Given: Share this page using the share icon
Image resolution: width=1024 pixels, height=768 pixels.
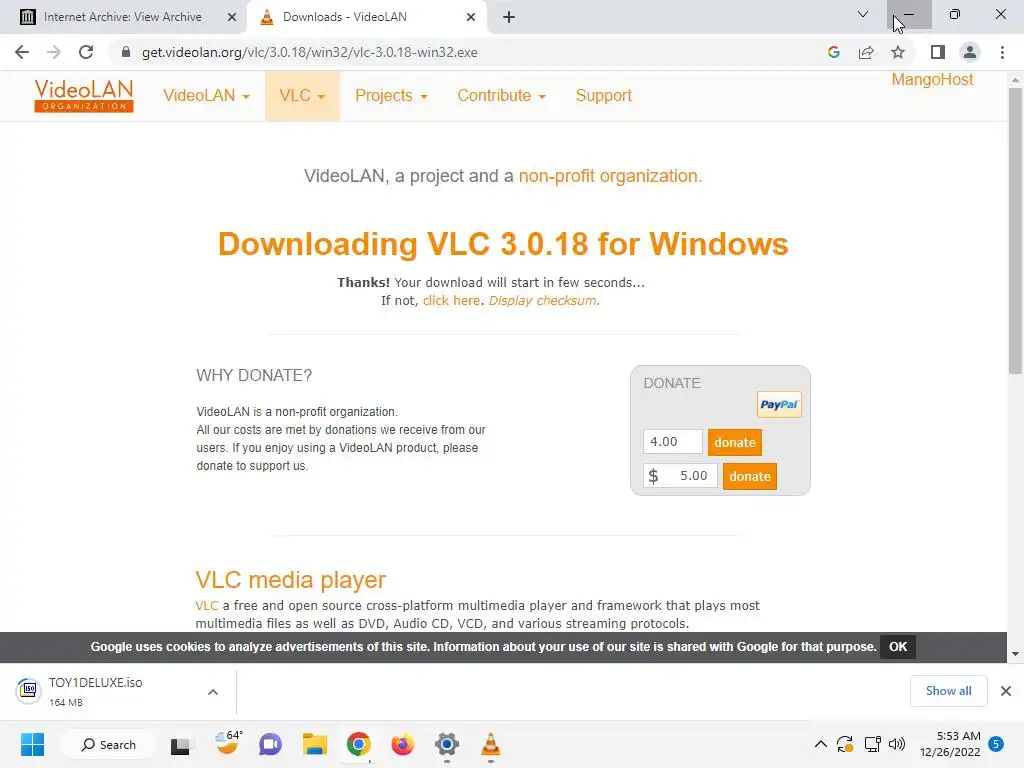Looking at the screenshot, I should pyautogui.click(x=866, y=52).
